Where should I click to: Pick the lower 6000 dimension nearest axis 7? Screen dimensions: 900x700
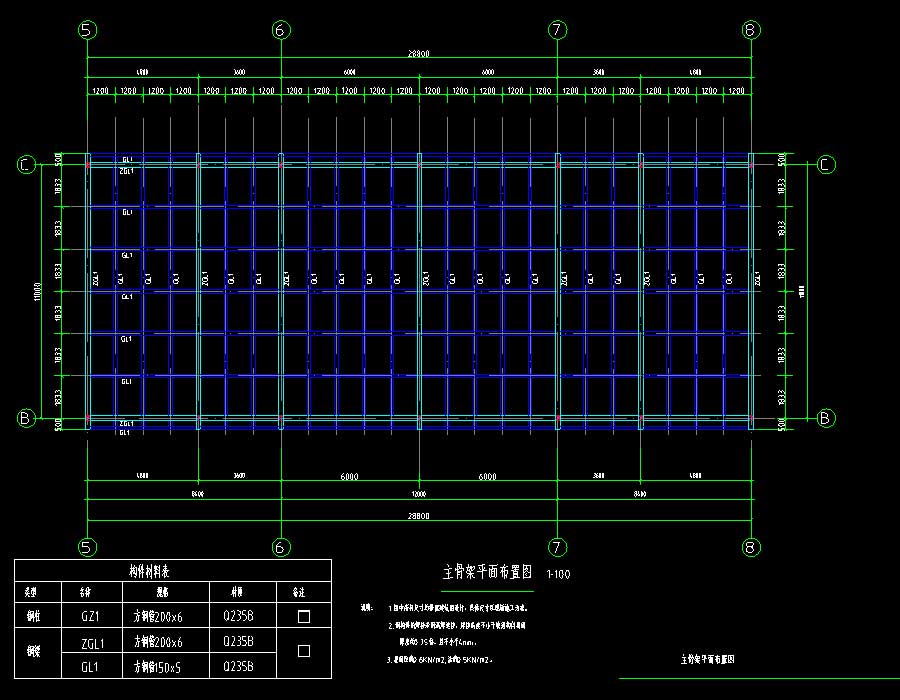[x=487, y=476]
